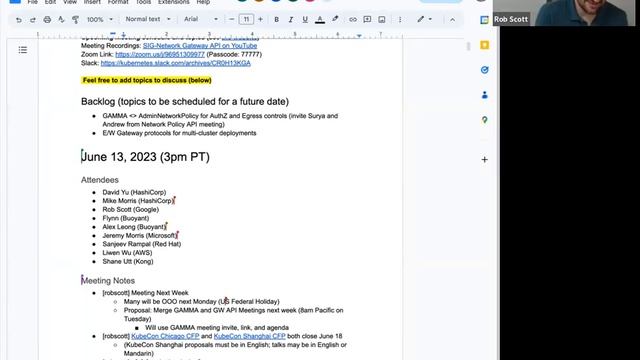Open the Tools menu
This screenshot has height=360, width=640.
coord(143,2)
